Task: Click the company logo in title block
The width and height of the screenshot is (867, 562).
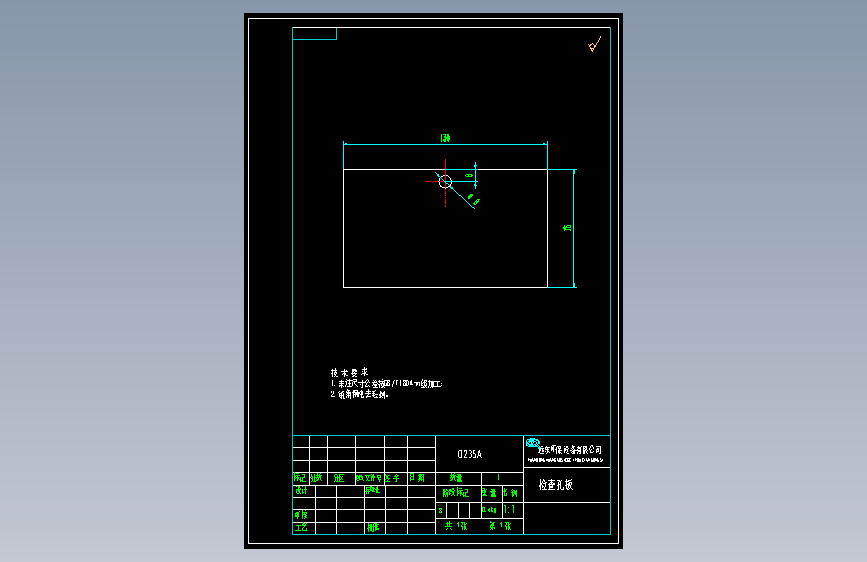Action: point(532,443)
